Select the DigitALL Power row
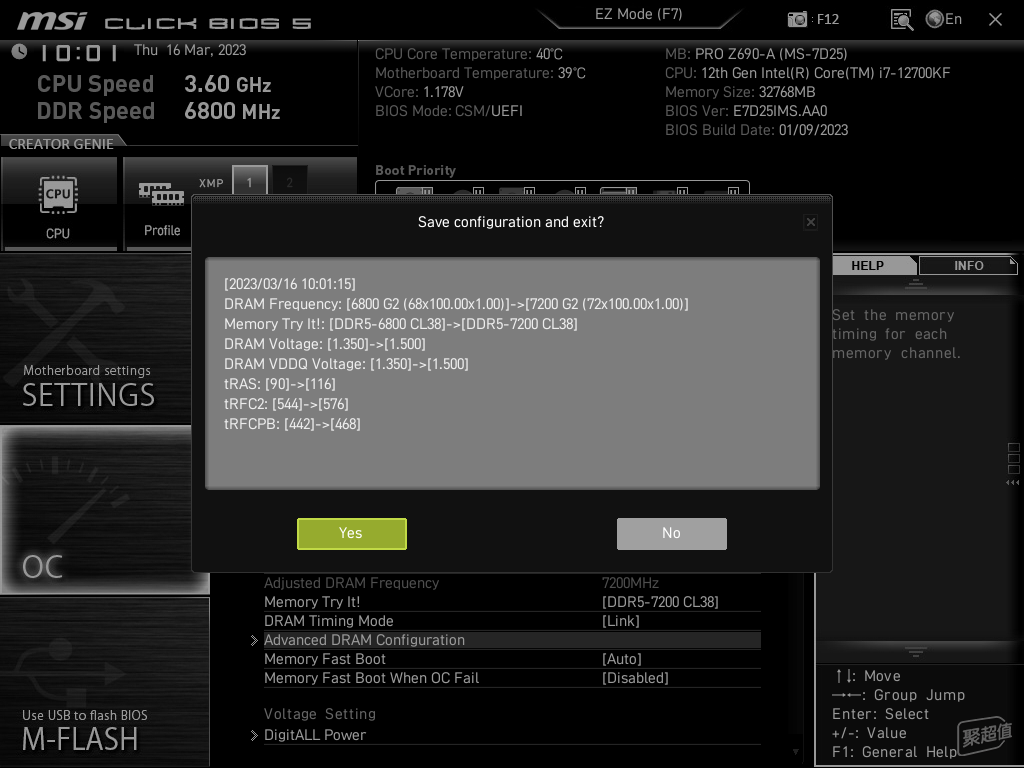Screen dimensions: 1024x768 (512, 735)
